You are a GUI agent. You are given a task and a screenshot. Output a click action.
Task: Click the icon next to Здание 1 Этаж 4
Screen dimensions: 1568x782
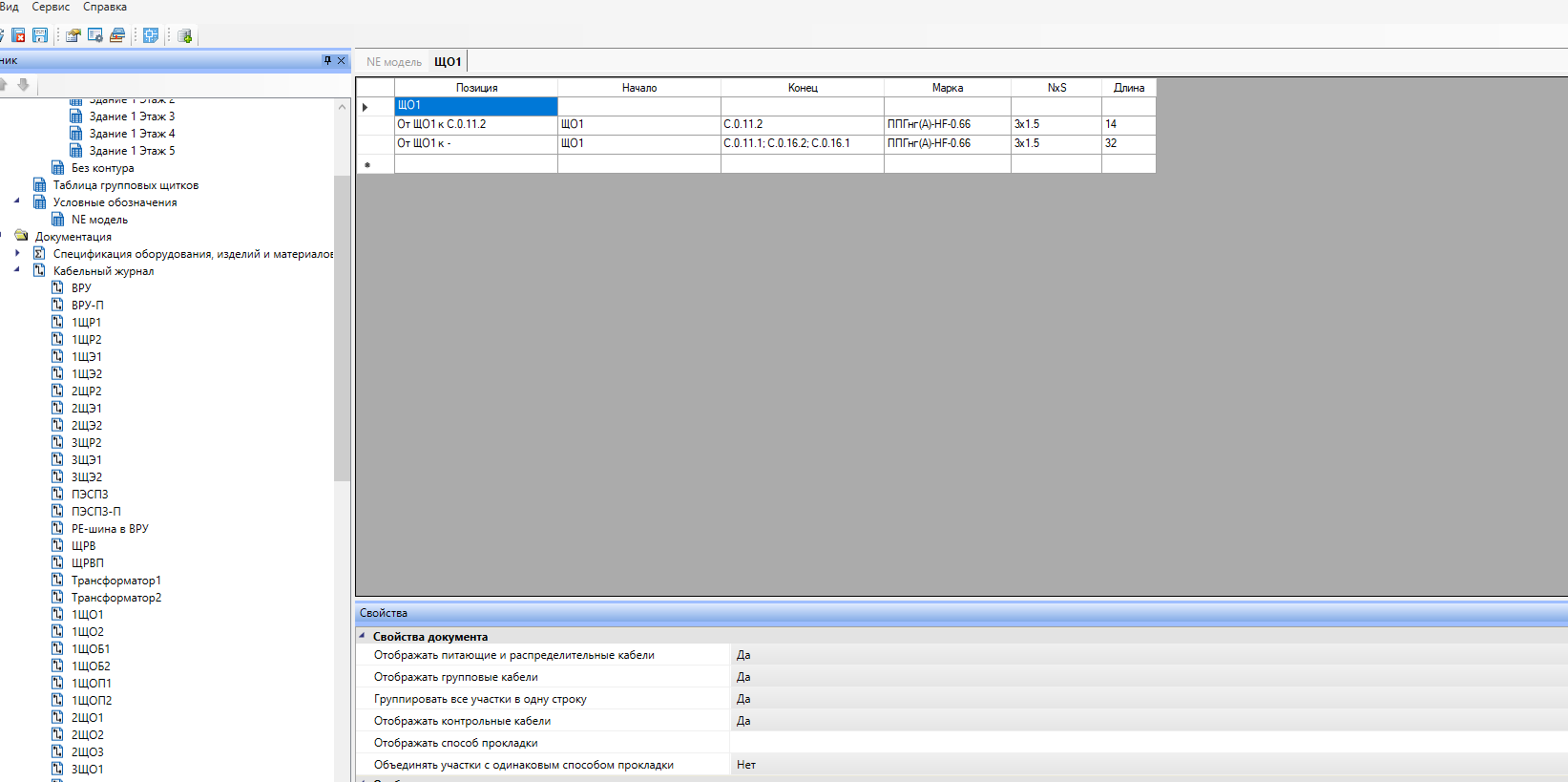(x=75, y=134)
